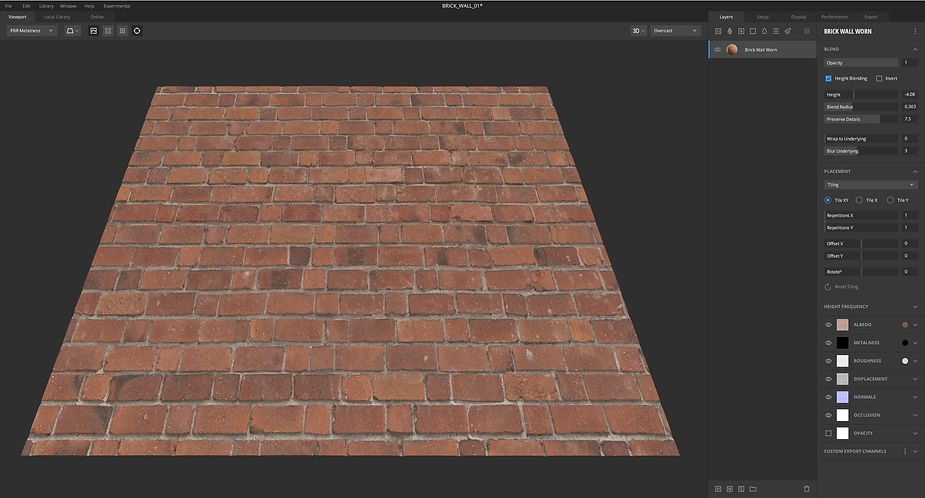
Task: Expand the Height Frequency section
Action: point(915,307)
